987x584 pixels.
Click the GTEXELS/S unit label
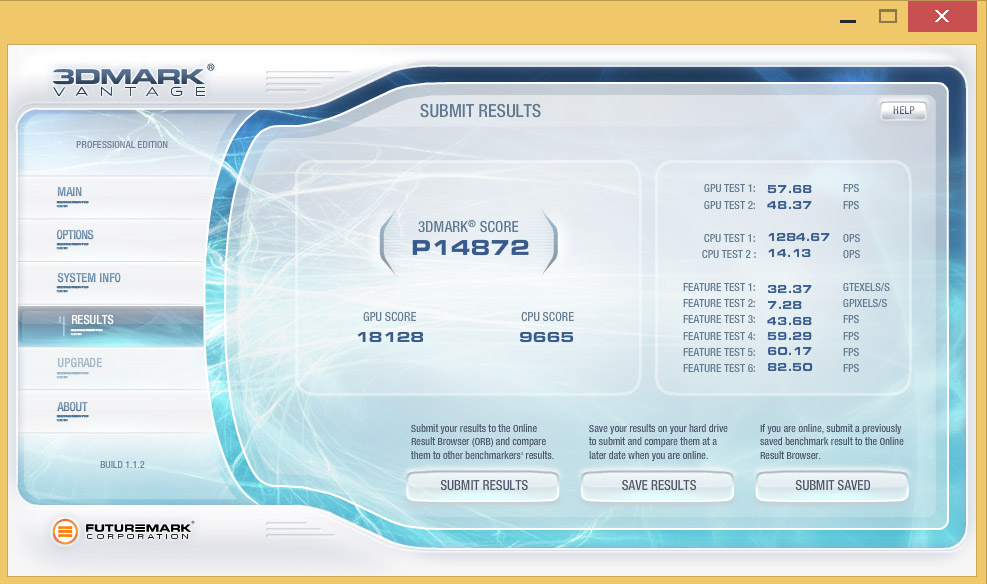tap(866, 288)
